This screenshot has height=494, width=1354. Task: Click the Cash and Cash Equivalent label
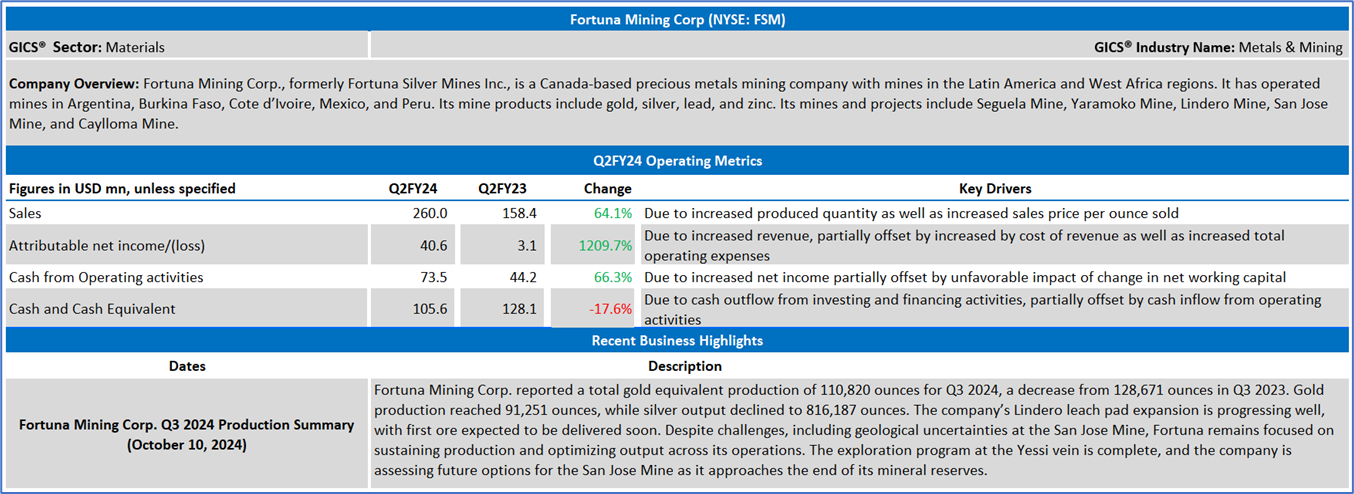pos(92,309)
